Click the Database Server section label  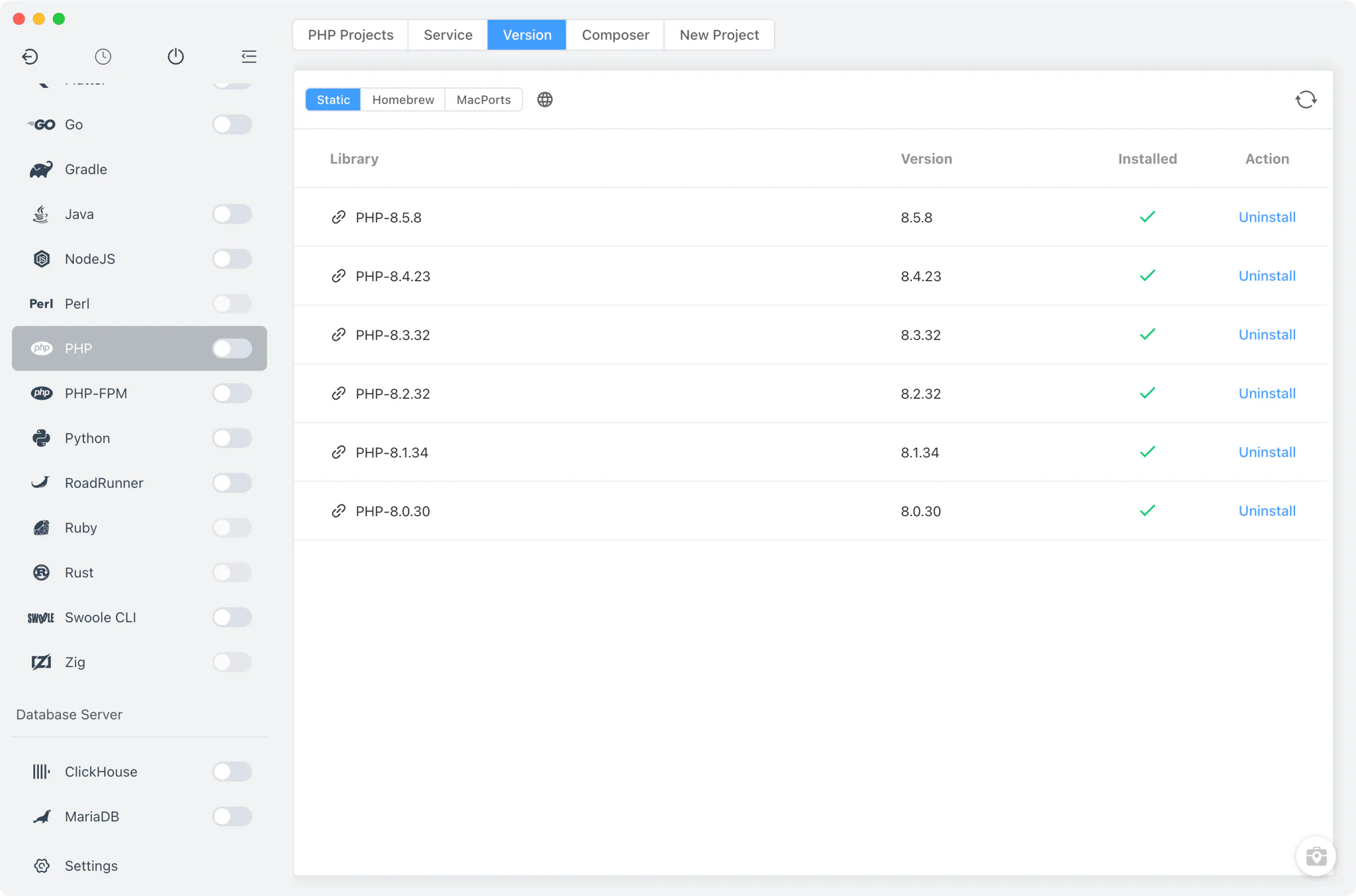[70, 715]
